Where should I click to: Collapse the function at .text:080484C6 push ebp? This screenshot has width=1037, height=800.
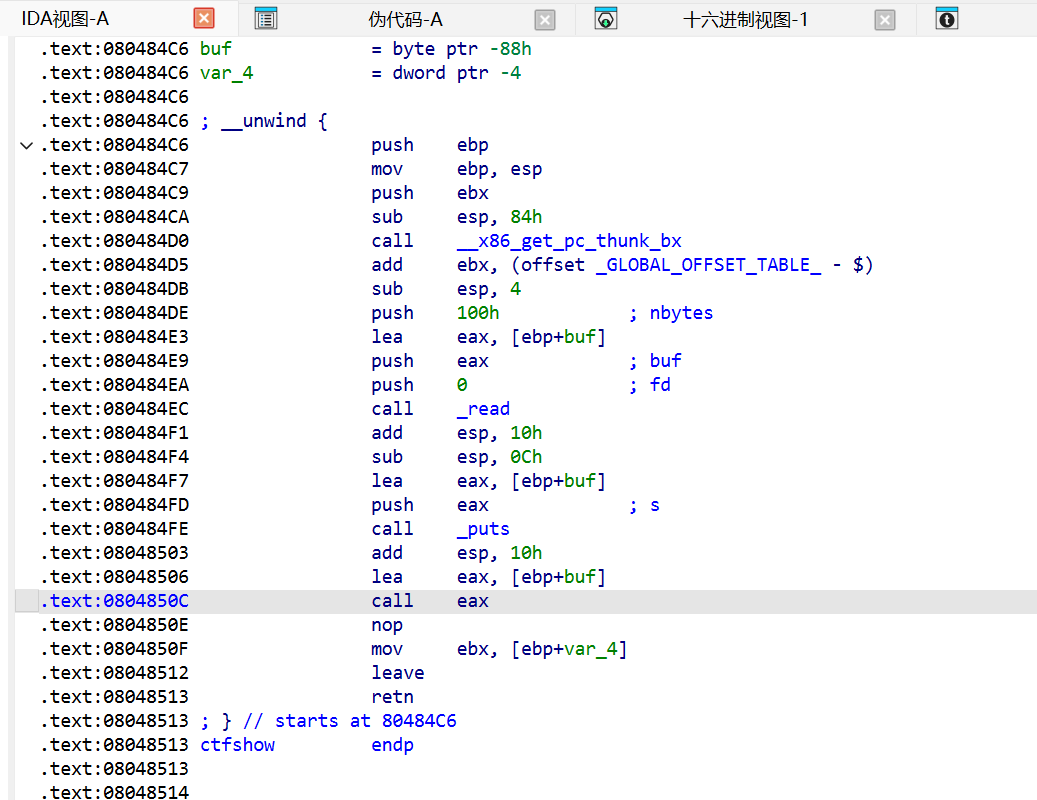pos(26,145)
